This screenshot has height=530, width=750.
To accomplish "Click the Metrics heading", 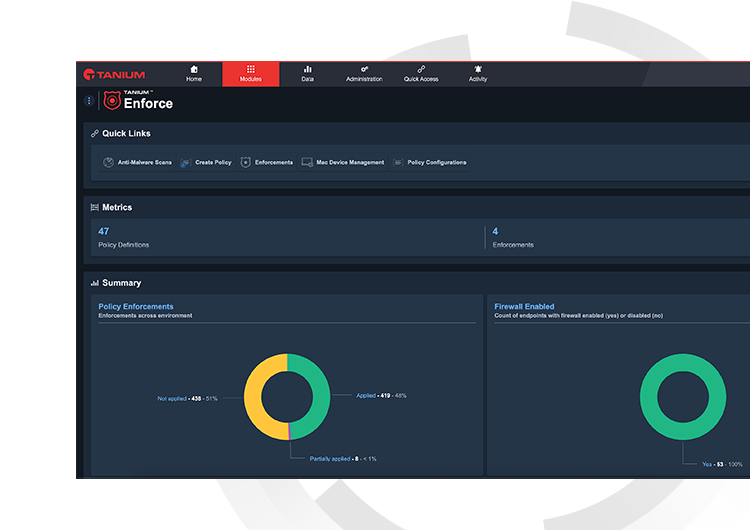I will [x=117, y=207].
